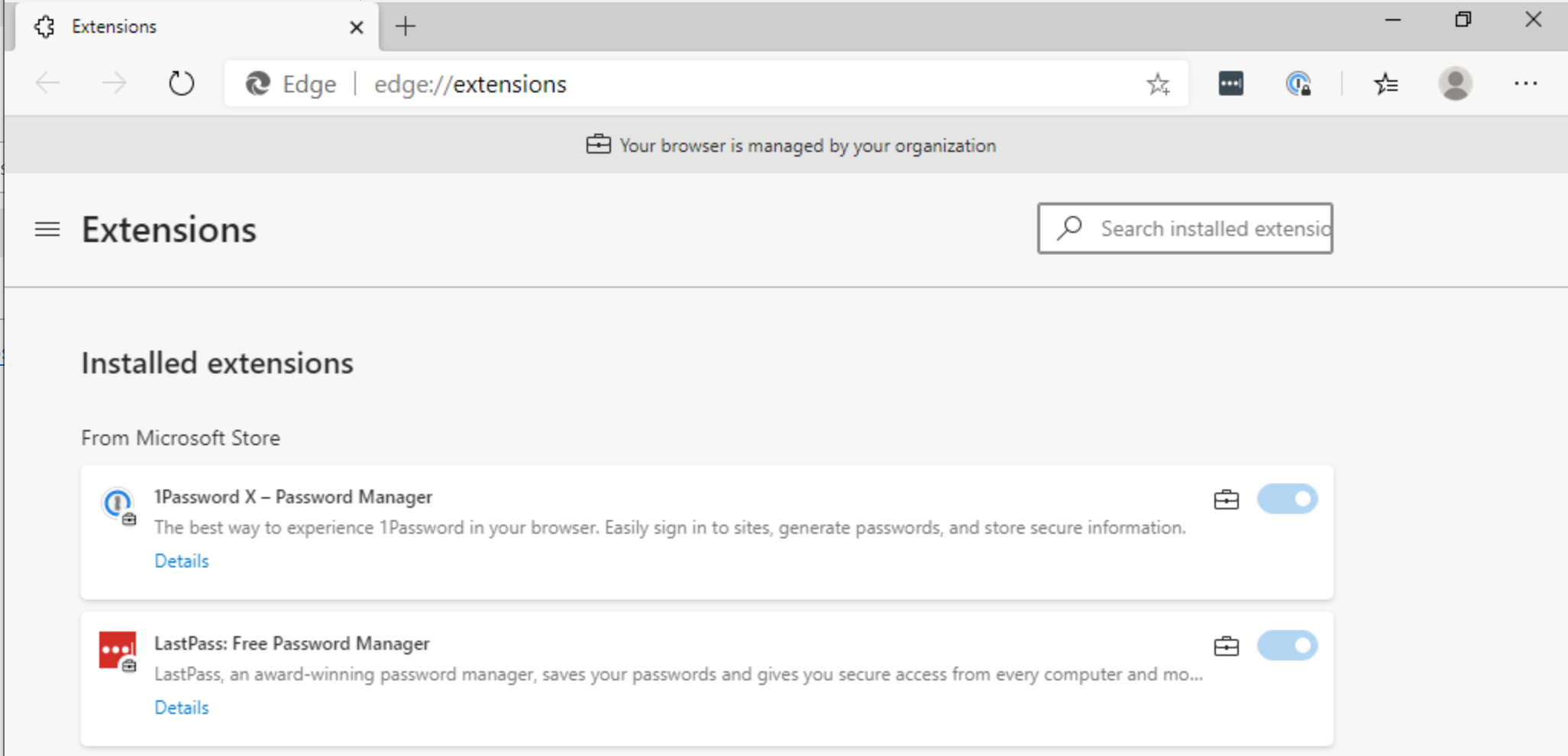Click the managed briefcase icon for 1Password X
The width and height of the screenshot is (1568, 756).
pos(1226,500)
